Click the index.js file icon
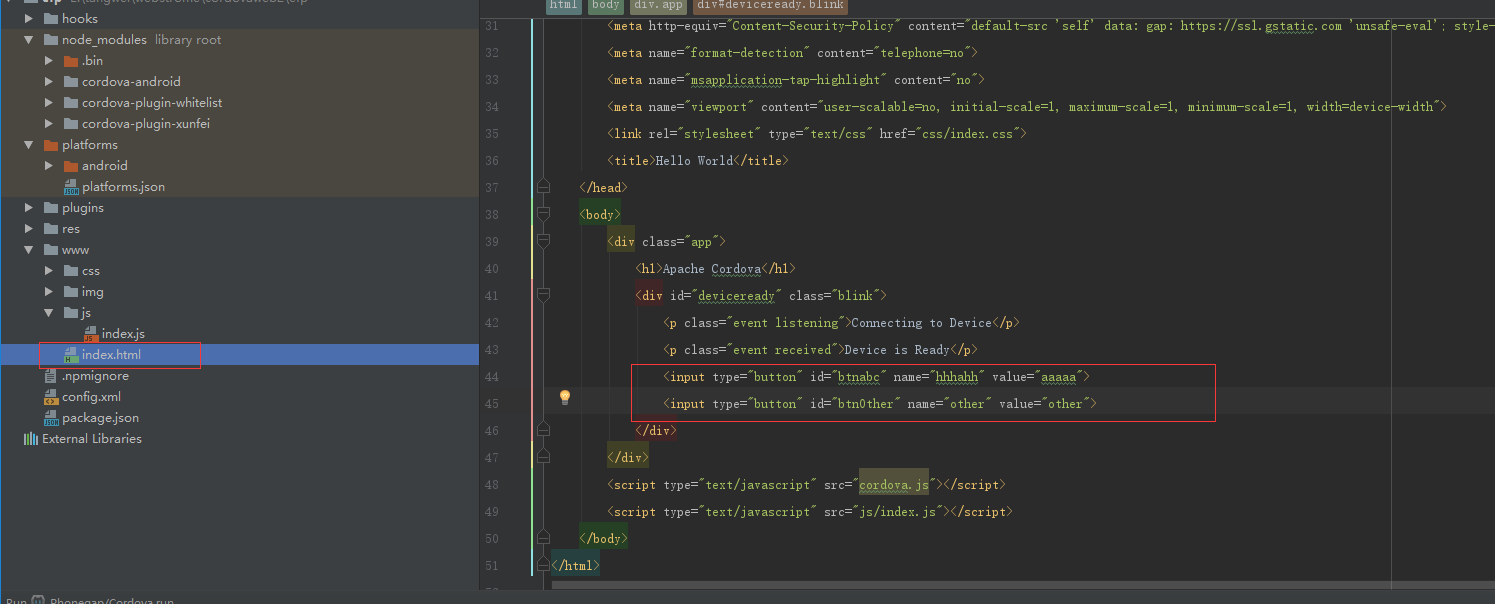The image size is (1495, 604). point(91,334)
